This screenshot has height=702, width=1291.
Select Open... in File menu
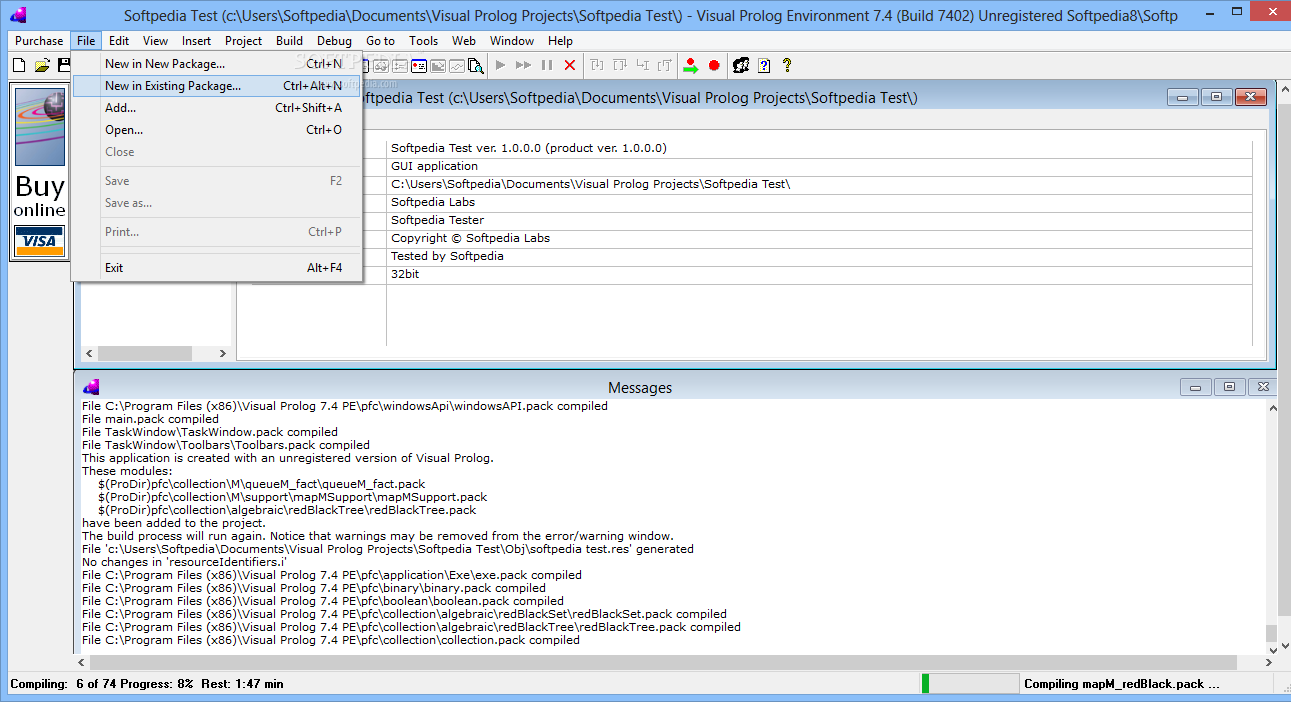click(217, 130)
